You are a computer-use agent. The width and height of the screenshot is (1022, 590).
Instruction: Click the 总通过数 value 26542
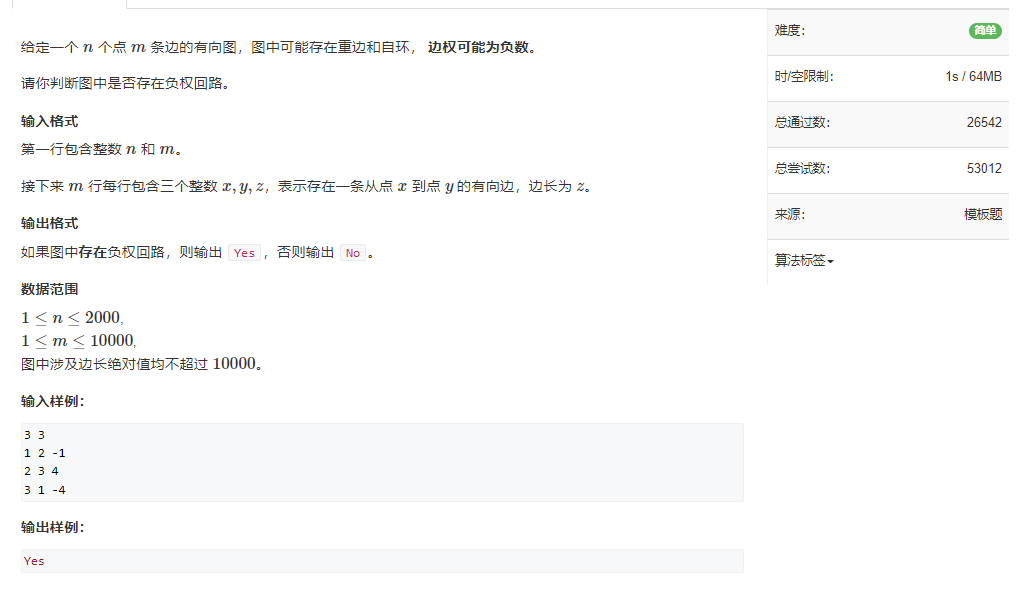(984, 123)
